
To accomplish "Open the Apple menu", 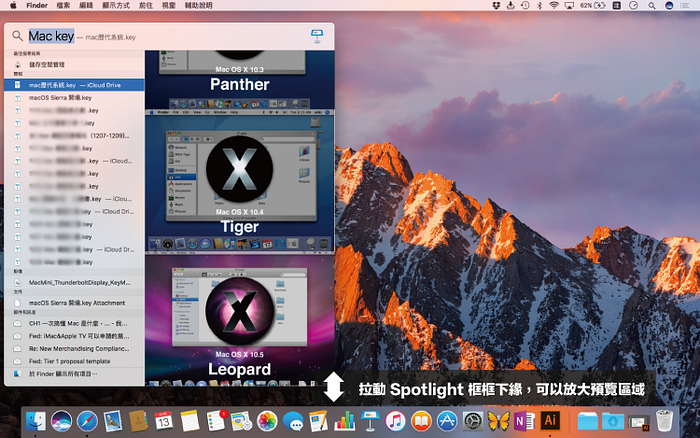I will [x=13, y=5].
